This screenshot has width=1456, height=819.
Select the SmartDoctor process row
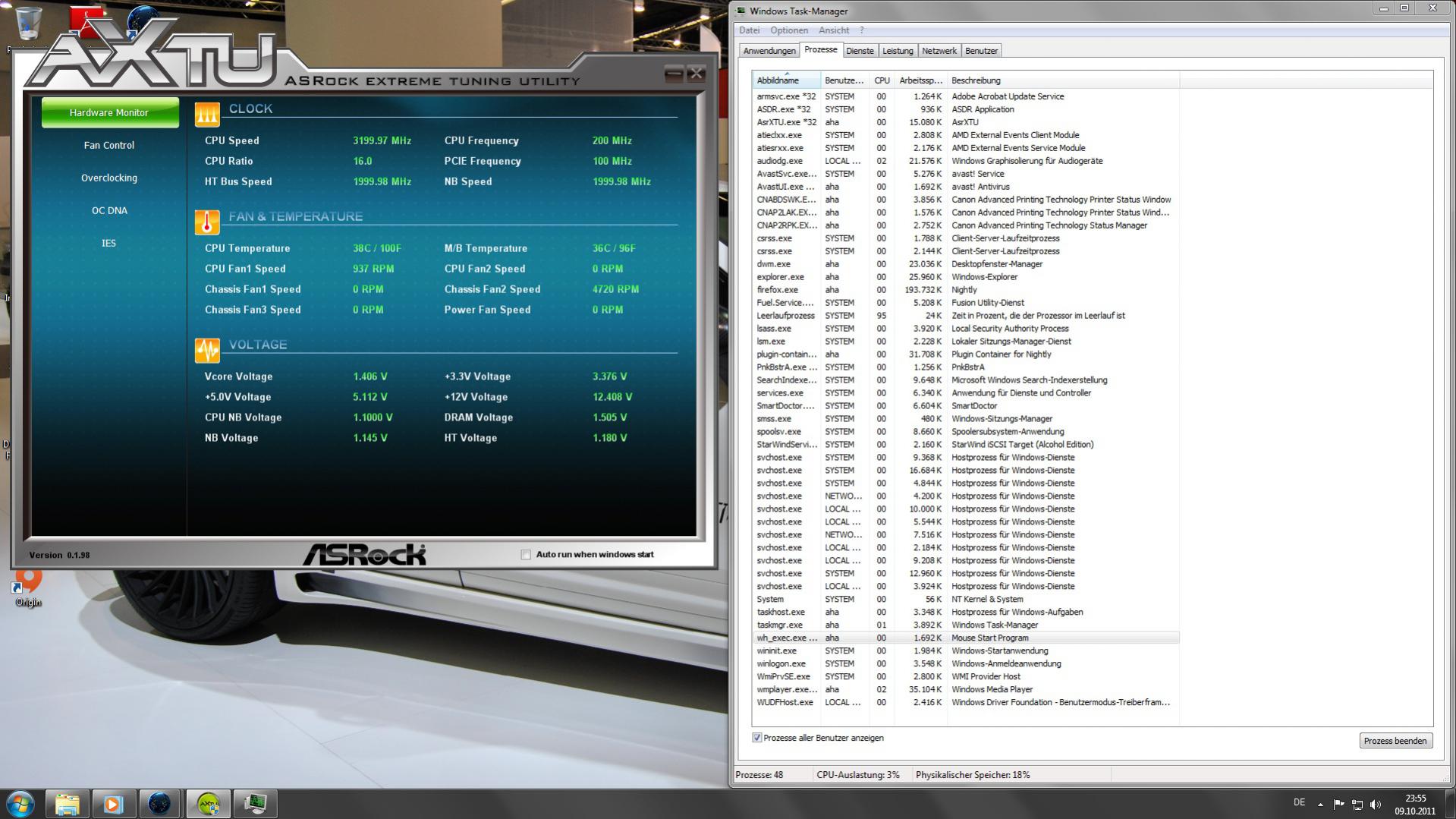pyautogui.click(x=966, y=406)
